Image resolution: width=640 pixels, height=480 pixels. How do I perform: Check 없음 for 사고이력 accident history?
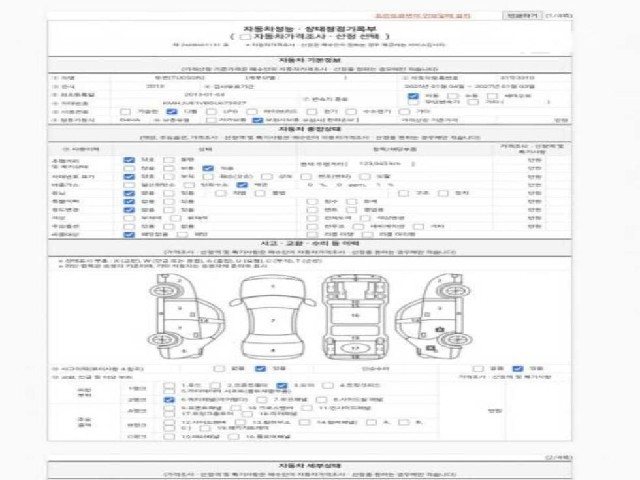pos(219,369)
